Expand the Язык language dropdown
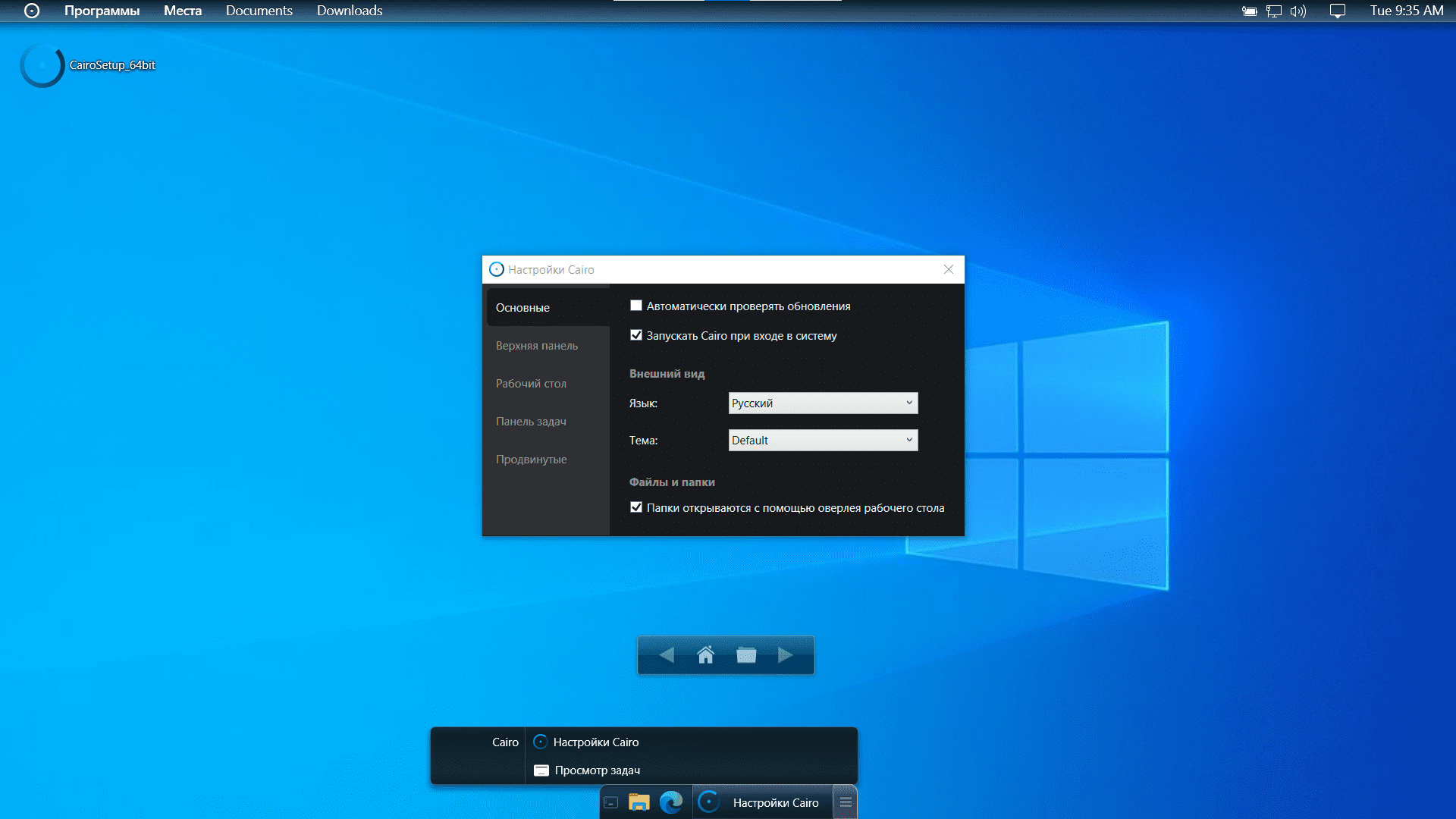Screen dimensions: 1456x819 (823, 403)
